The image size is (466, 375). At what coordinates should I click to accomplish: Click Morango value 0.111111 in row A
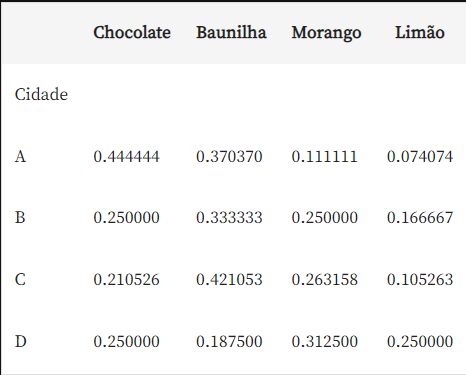[325, 157]
